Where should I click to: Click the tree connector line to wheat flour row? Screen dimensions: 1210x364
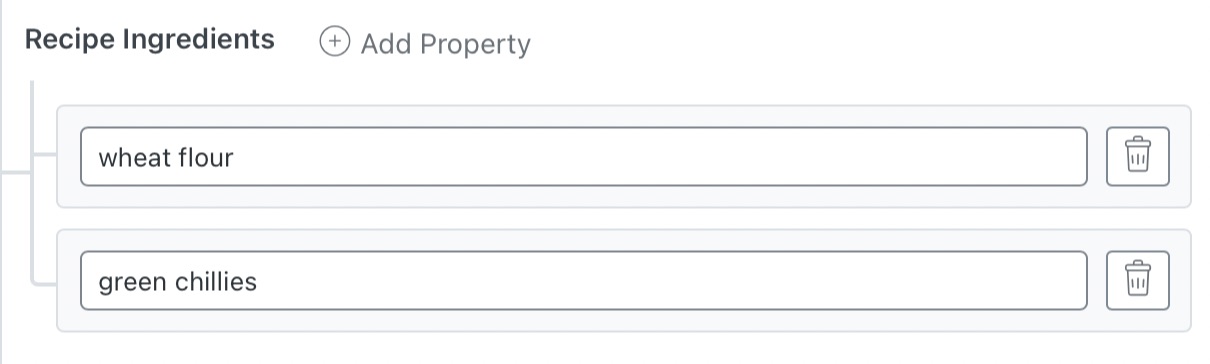point(44,156)
